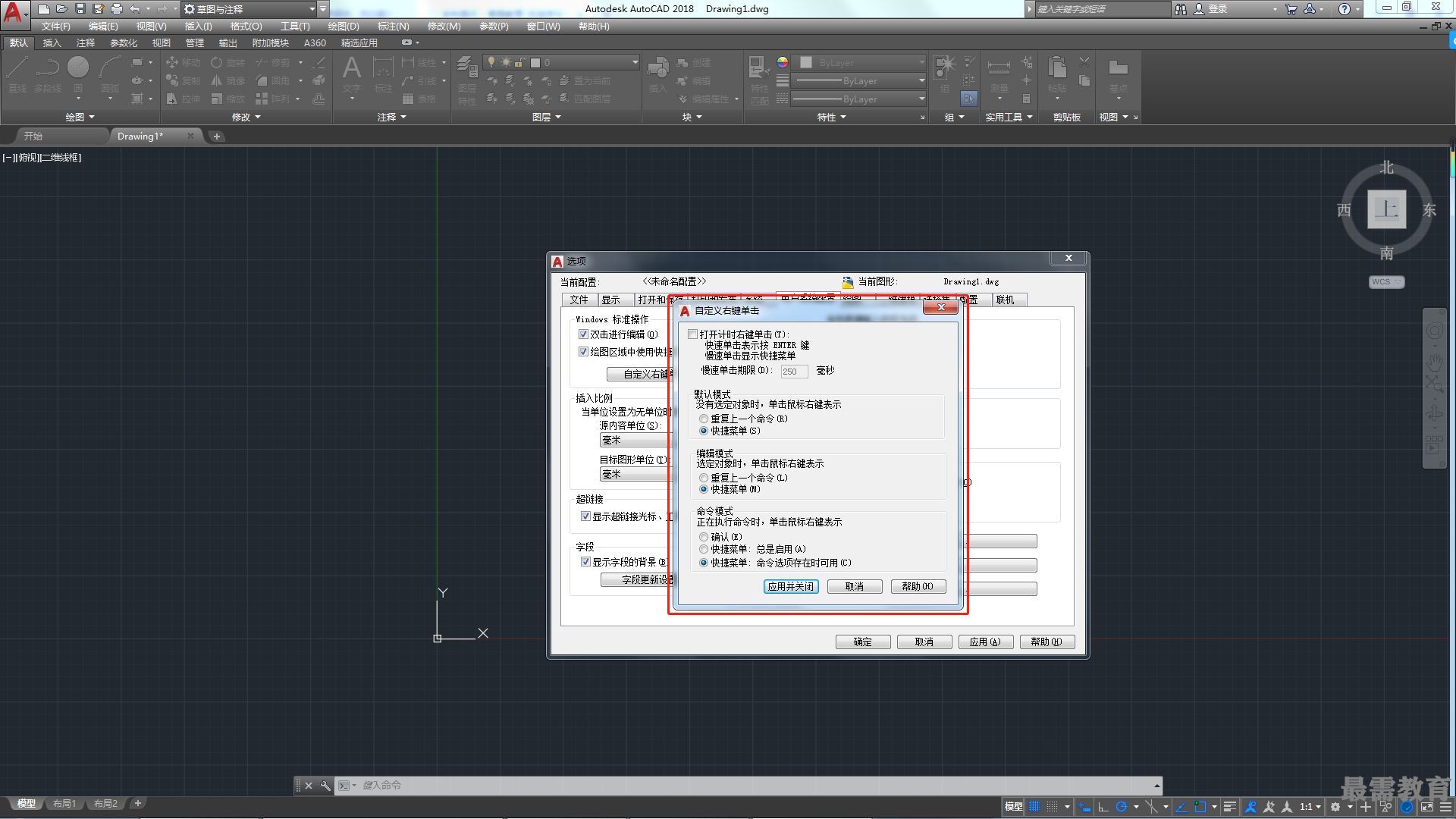Toggle 绘图区域中使用快捷菜单 checkbox
The width and height of the screenshot is (1456, 819).
pyautogui.click(x=583, y=352)
